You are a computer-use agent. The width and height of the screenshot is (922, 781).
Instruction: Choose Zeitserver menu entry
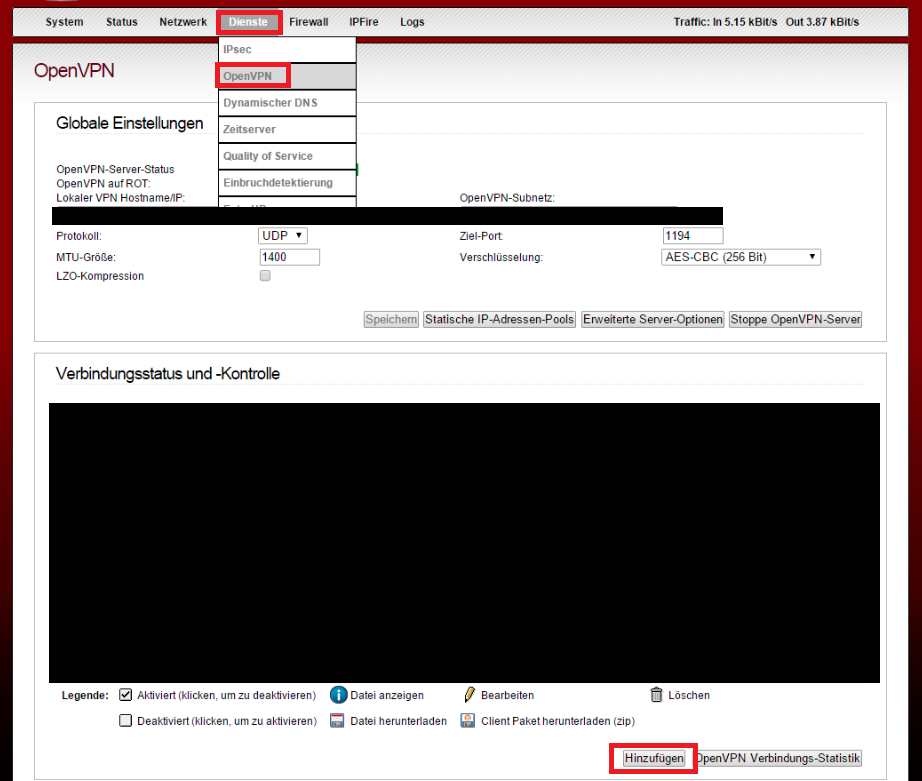[x=287, y=129]
